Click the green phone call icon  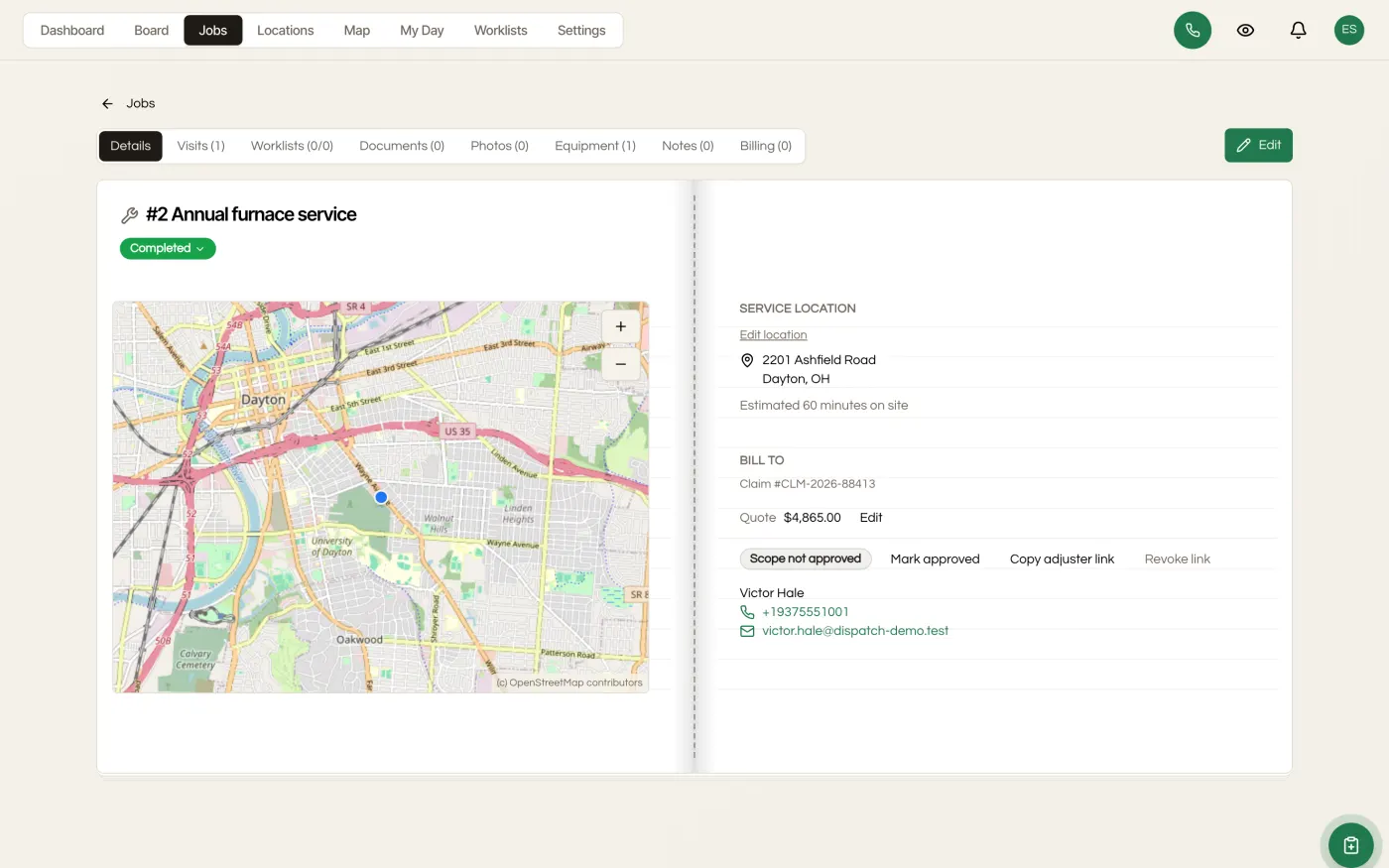point(1193,30)
